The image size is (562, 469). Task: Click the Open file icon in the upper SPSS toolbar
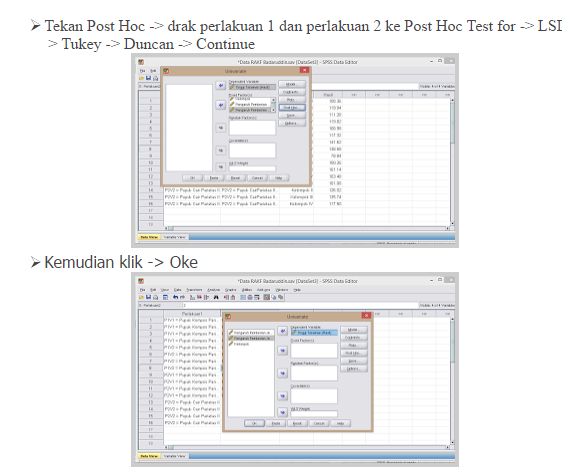coord(142,78)
